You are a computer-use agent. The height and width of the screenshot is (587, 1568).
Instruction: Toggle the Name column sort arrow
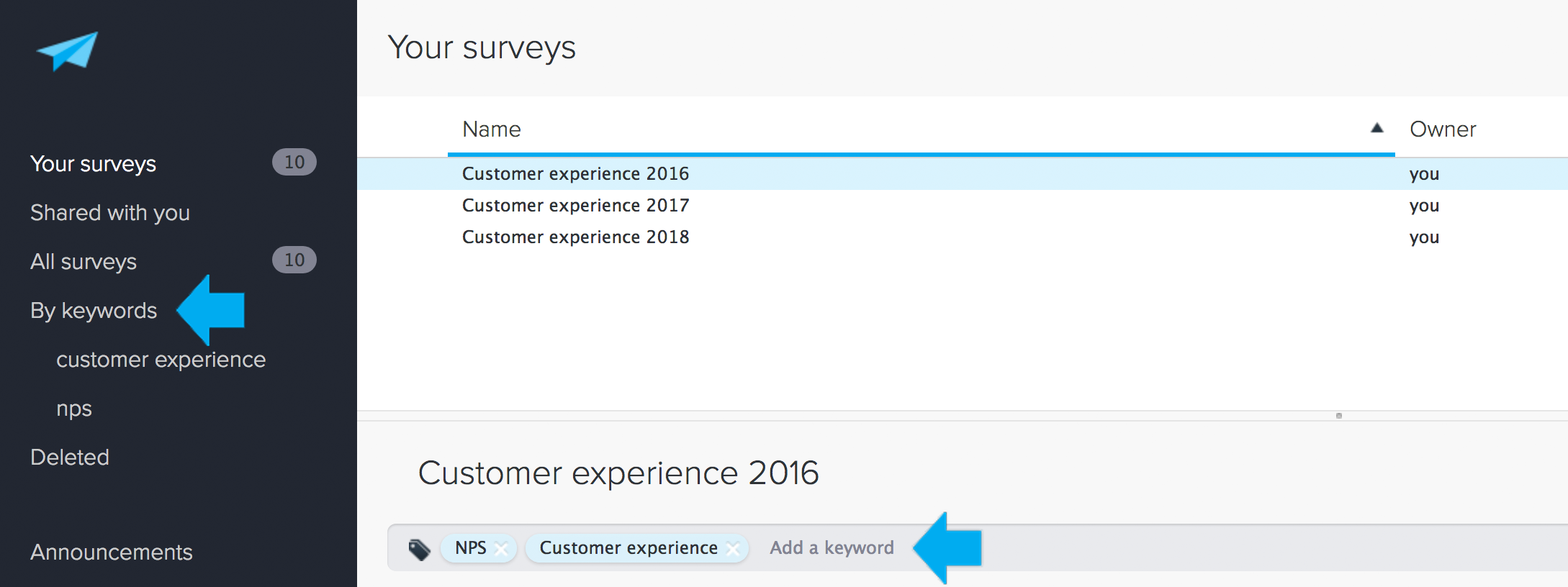(1376, 128)
